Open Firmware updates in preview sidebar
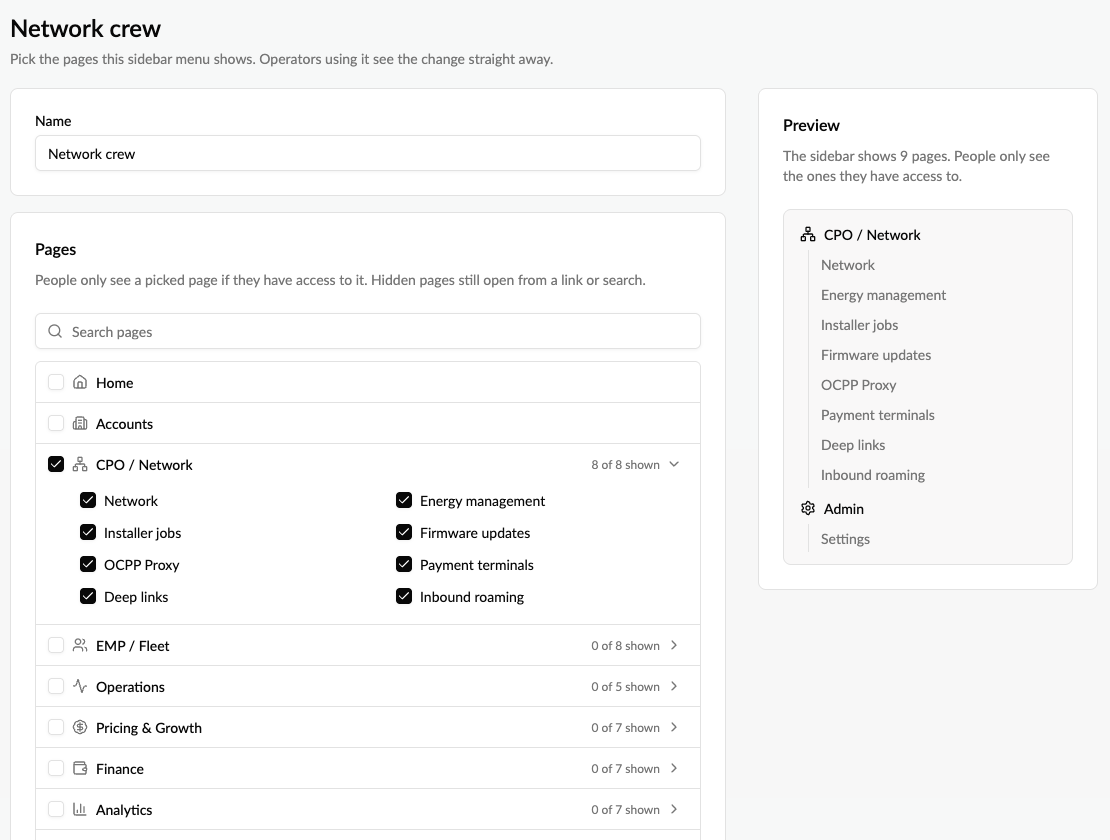 click(876, 355)
